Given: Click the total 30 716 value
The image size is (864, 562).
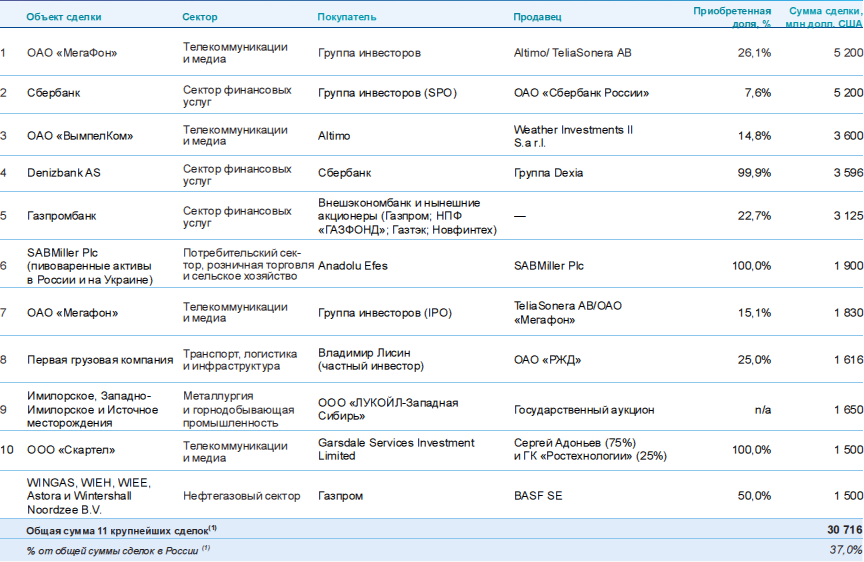Looking at the screenshot, I should click(845, 530).
